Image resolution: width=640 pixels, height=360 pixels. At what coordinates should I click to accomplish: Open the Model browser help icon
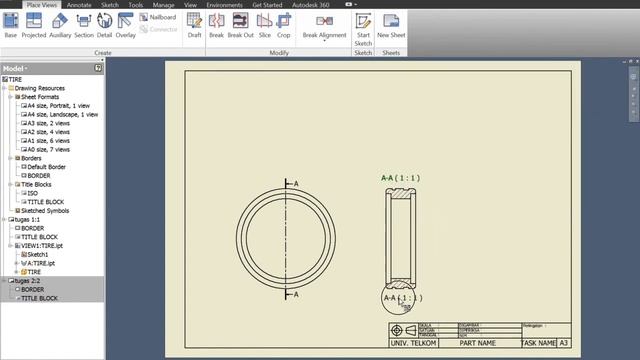pyautogui.click(x=98, y=68)
